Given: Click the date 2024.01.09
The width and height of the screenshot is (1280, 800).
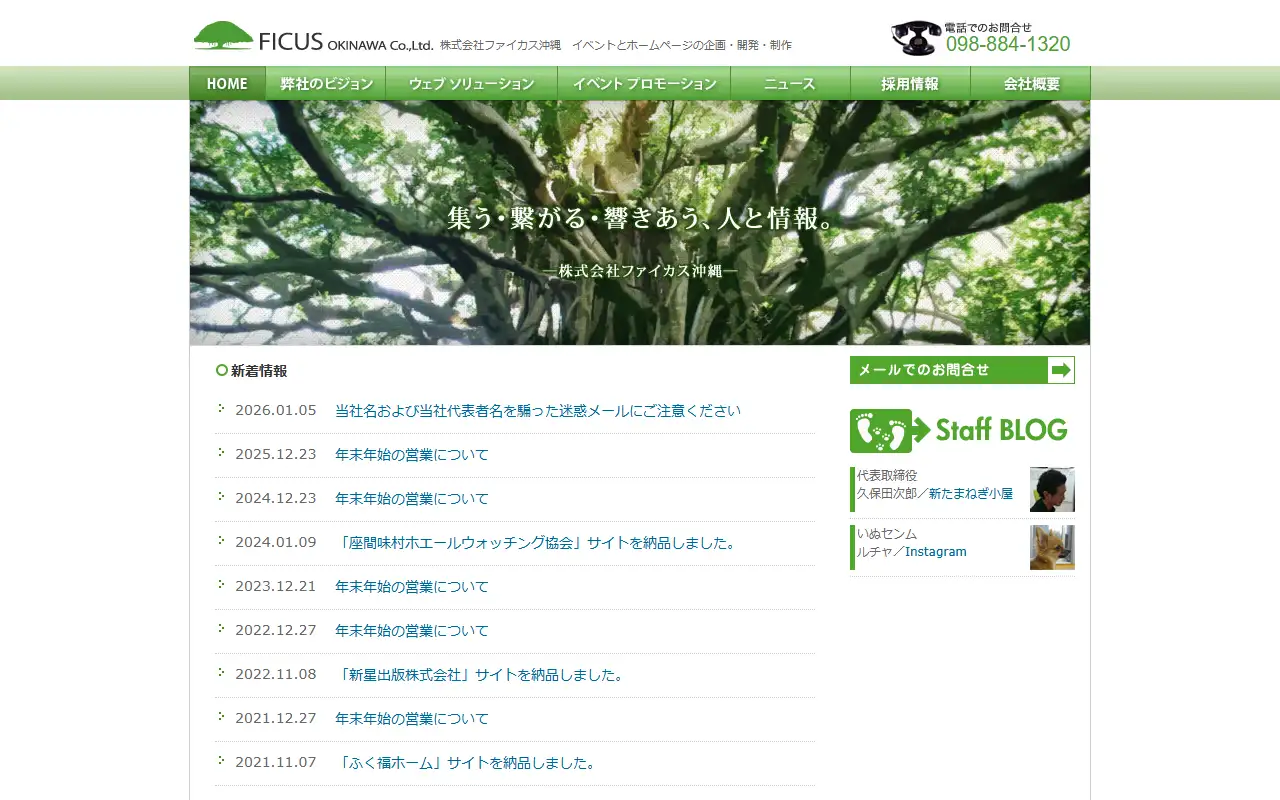Looking at the screenshot, I should click(x=275, y=543).
